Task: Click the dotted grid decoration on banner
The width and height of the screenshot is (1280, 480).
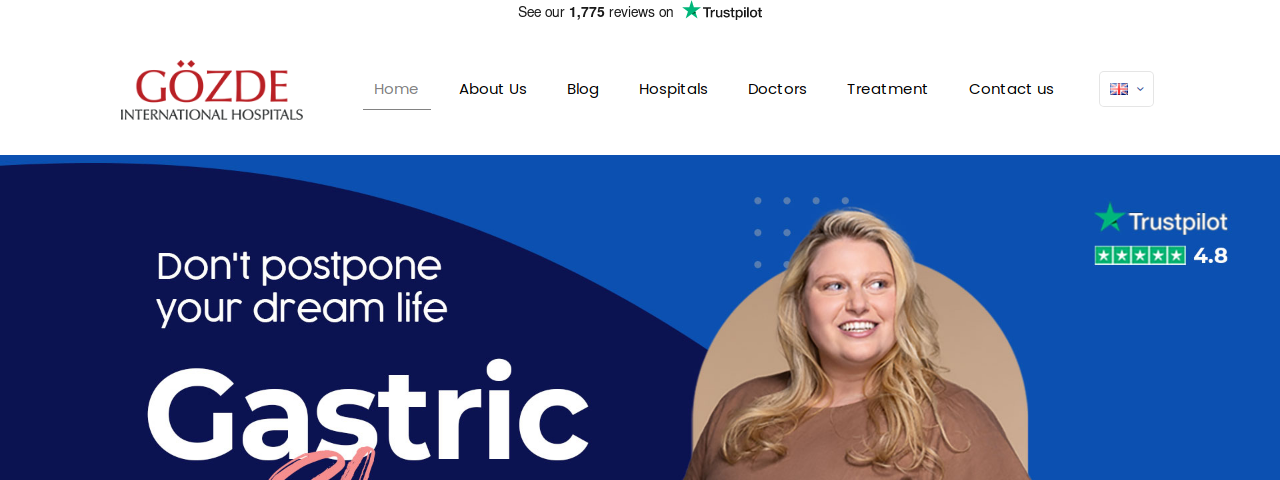Action: 801,232
